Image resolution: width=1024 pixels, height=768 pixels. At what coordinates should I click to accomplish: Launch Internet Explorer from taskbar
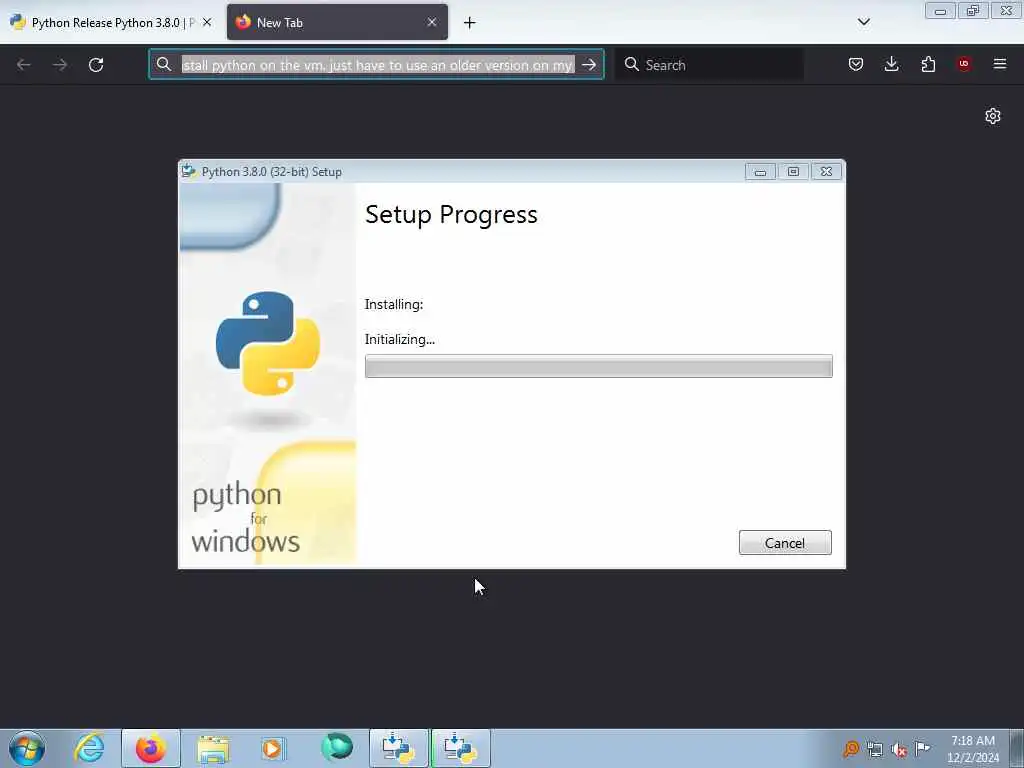[89, 748]
